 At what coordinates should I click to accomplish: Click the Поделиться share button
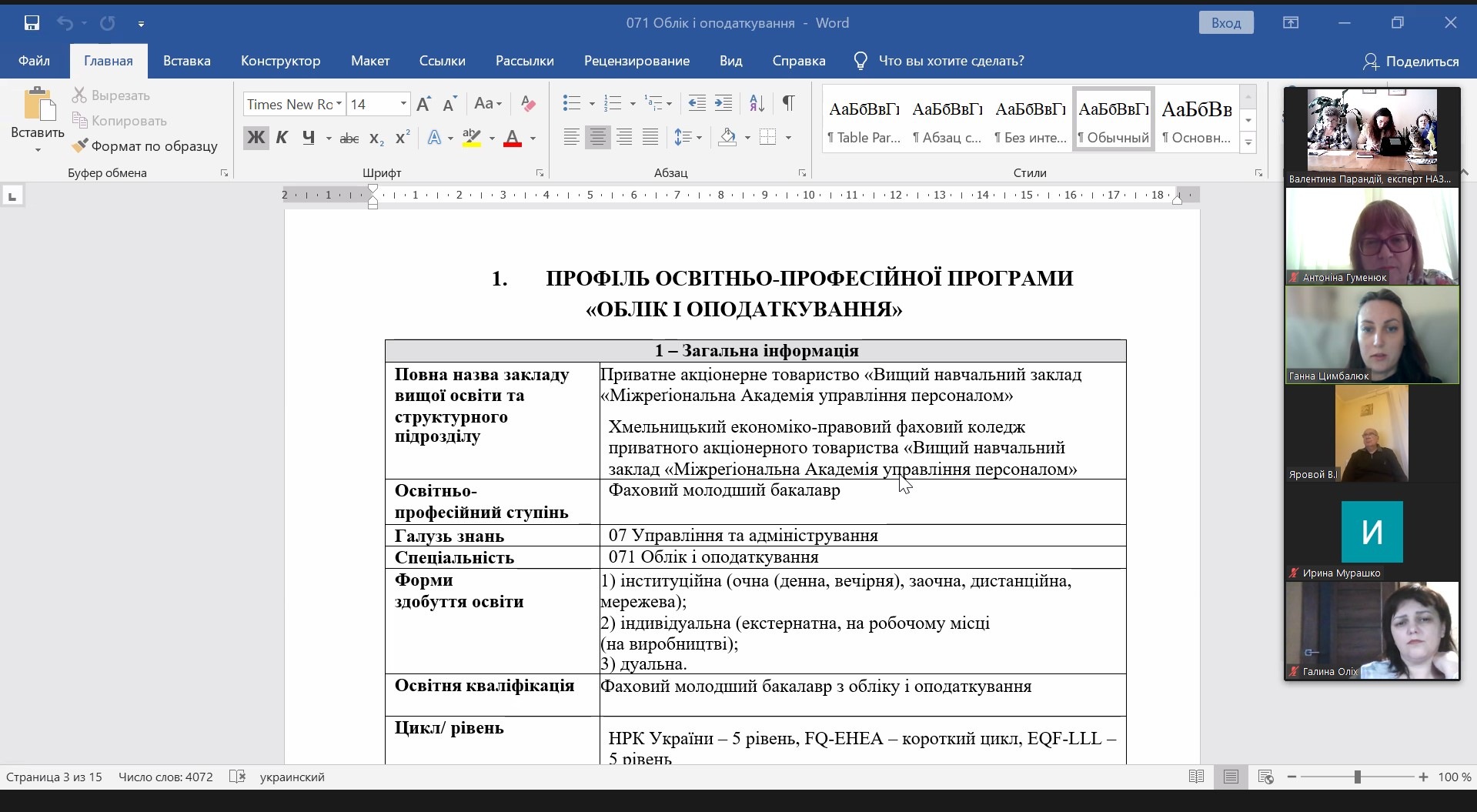pyautogui.click(x=1411, y=62)
